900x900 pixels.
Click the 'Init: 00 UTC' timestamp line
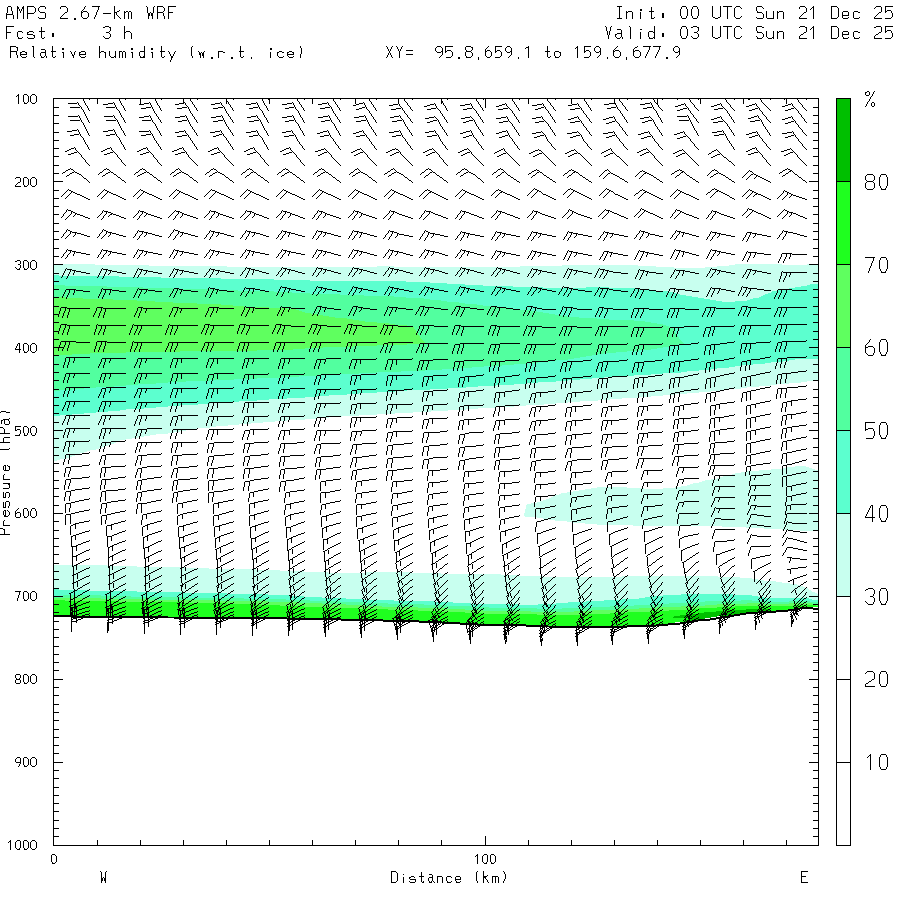pos(754,13)
